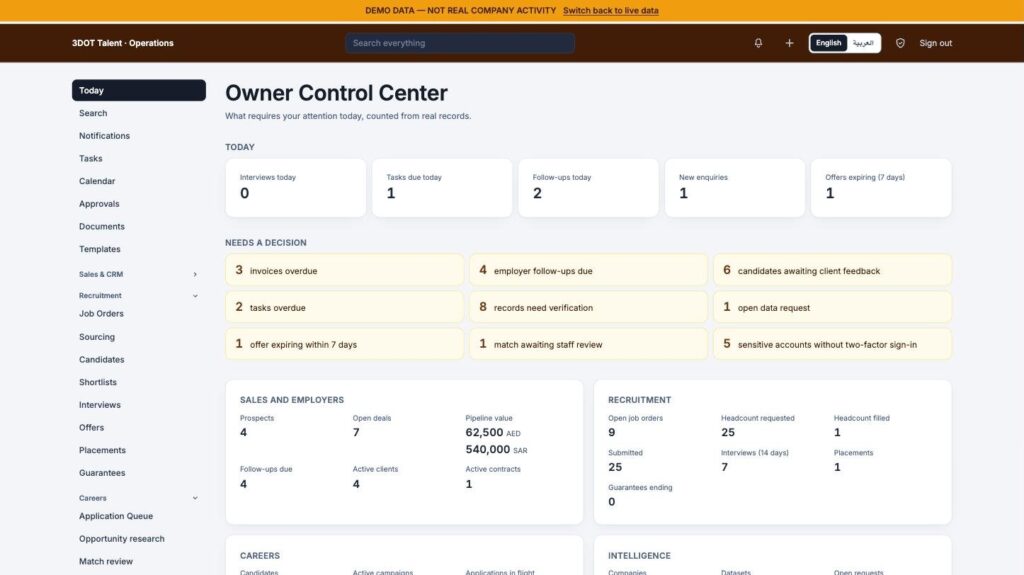The image size is (1024, 575).
Task: Click Sign out
Action: (935, 43)
